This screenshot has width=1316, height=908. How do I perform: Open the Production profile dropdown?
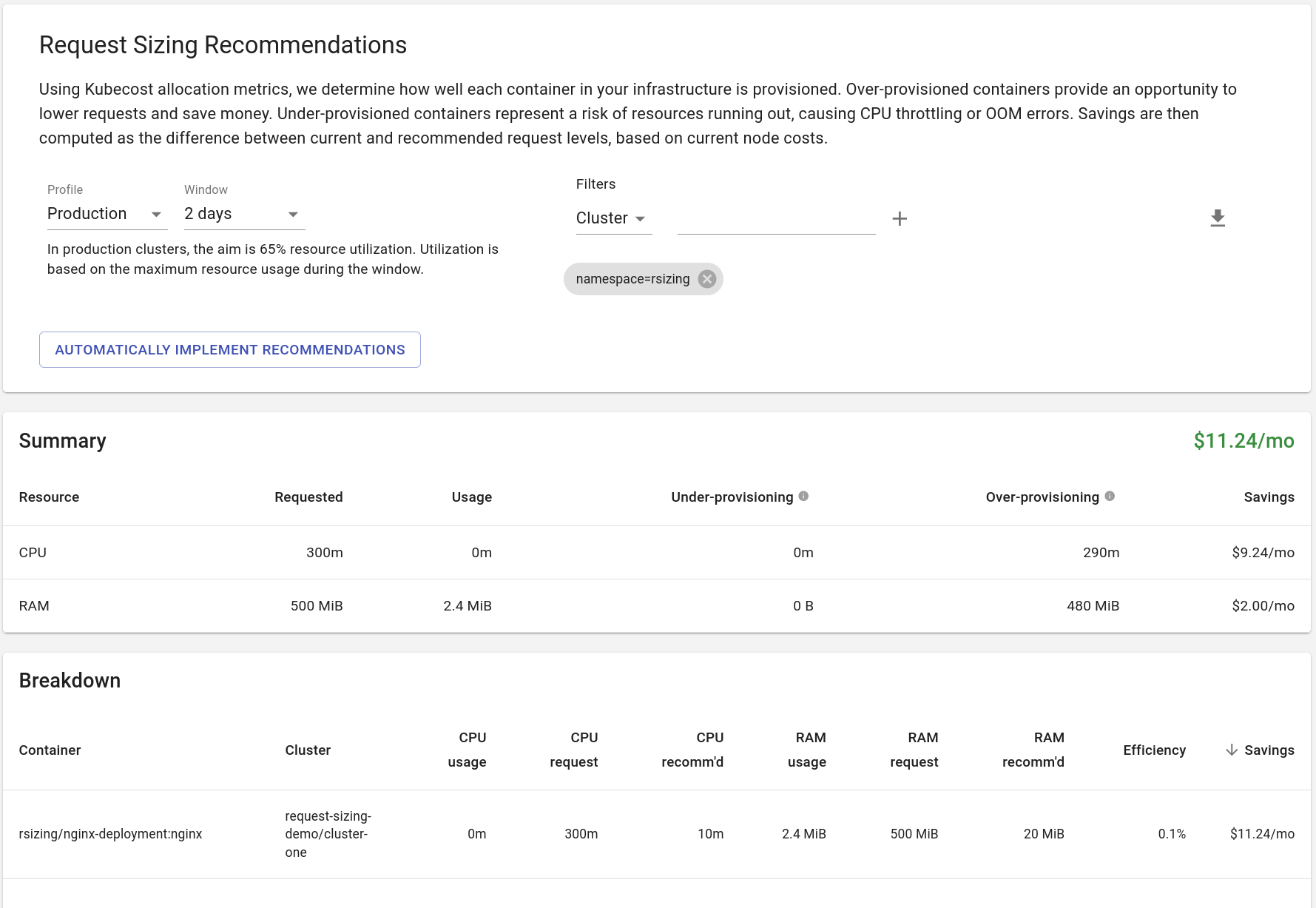(x=107, y=214)
